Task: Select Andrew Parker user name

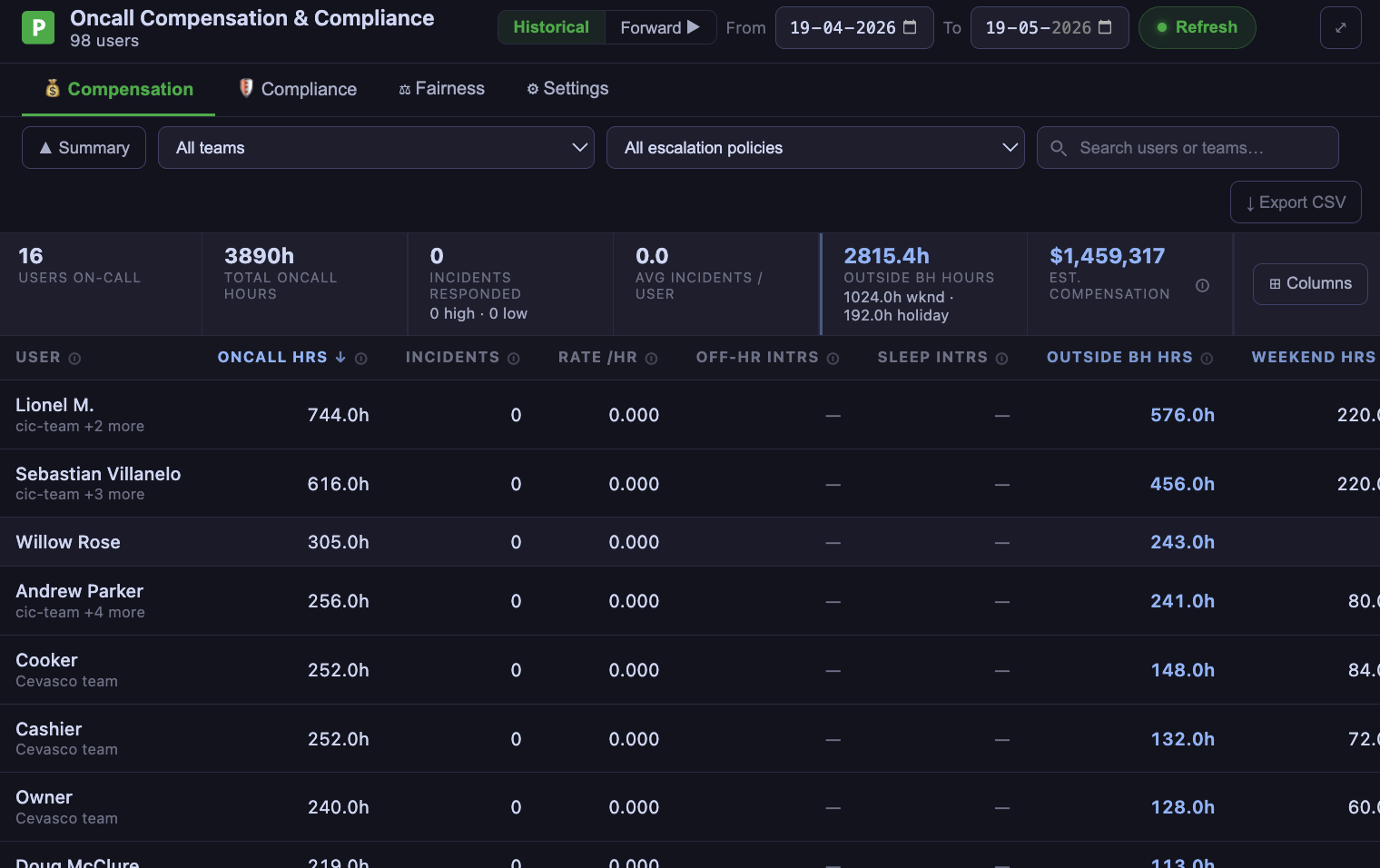Action: (x=80, y=591)
